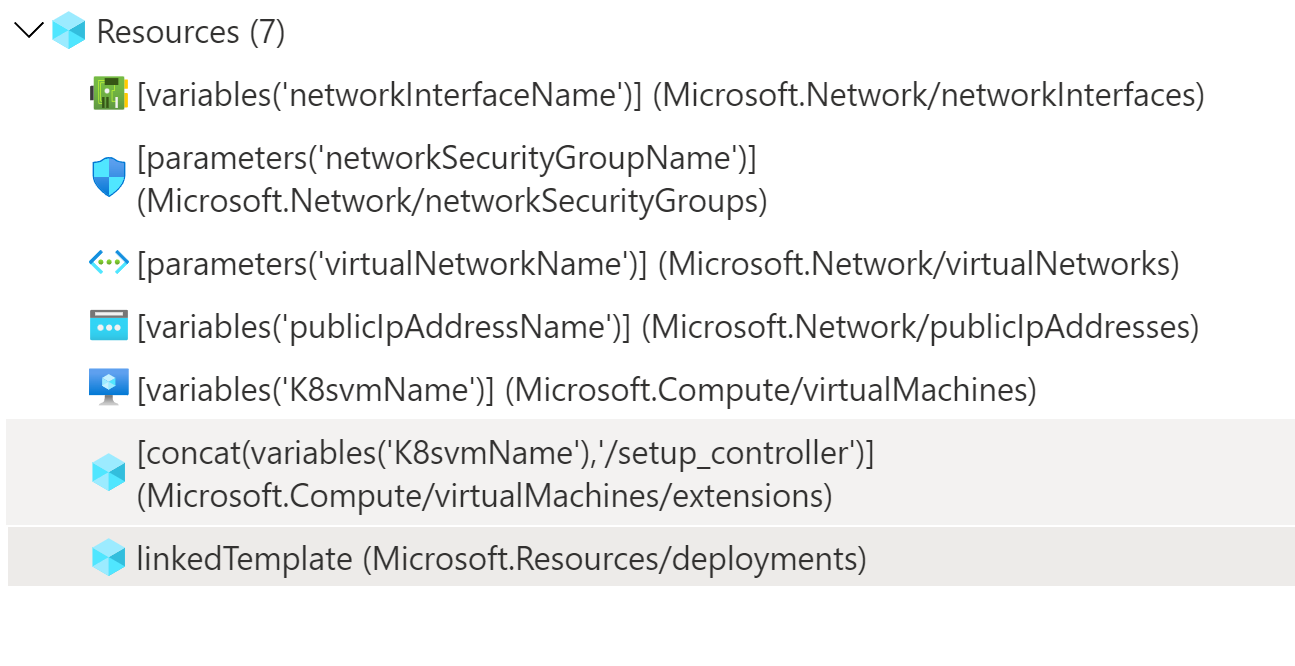Click the public IP address icon
The image size is (1295, 666).
108,326
